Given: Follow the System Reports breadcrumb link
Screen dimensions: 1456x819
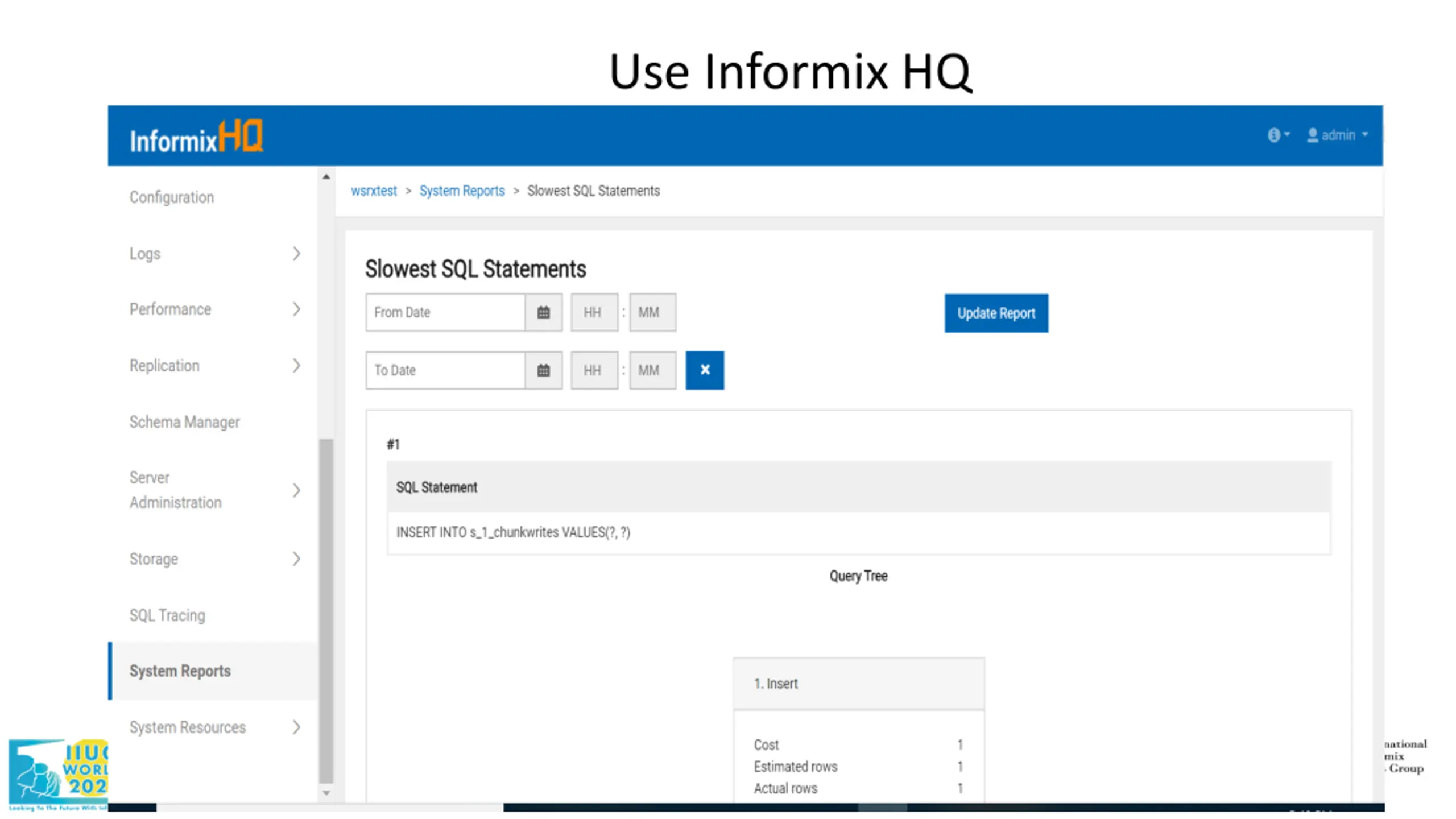Looking at the screenshot, I should click(462, 191).
